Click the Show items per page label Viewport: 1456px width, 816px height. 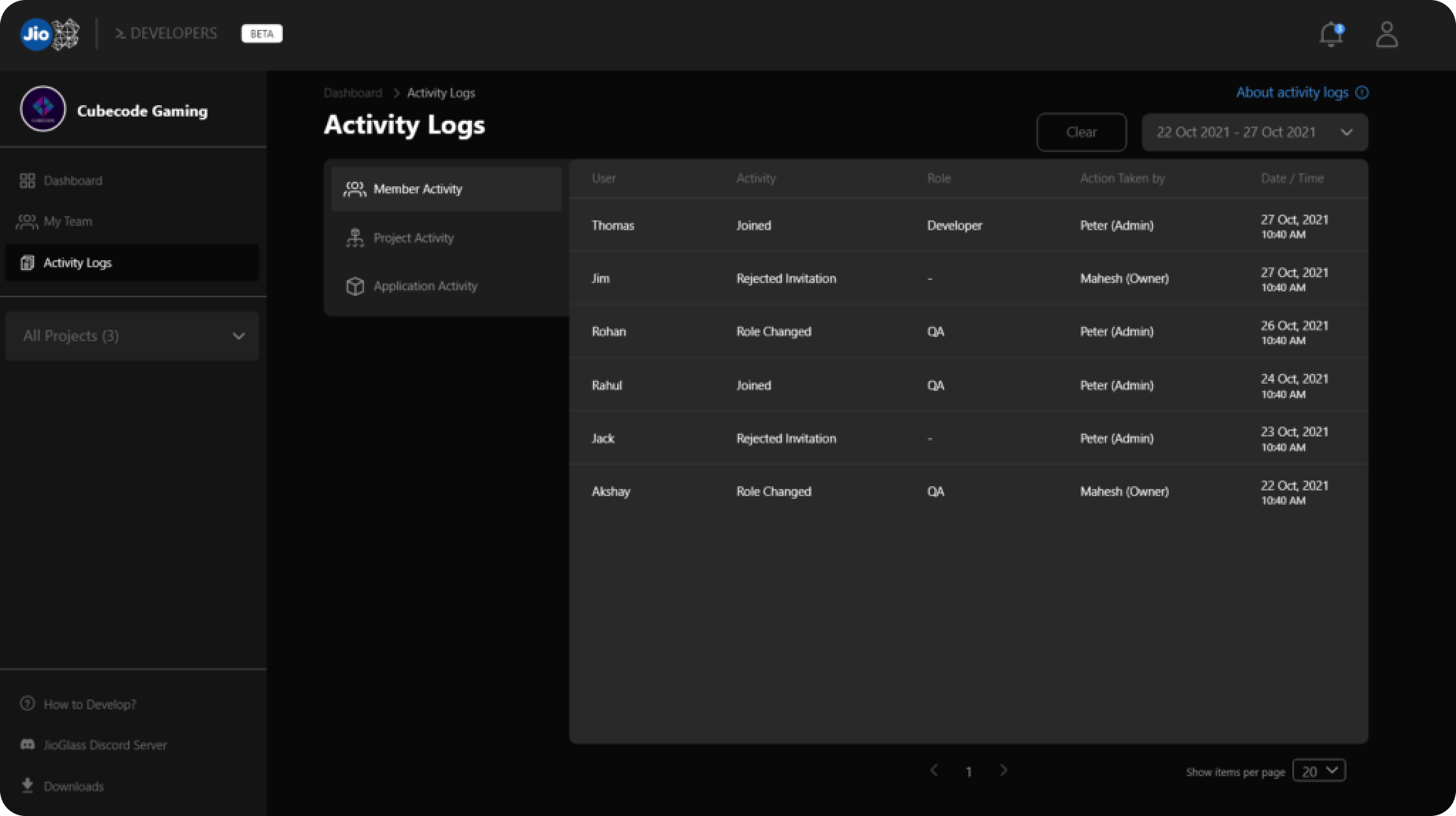(x=1235, y=772)
